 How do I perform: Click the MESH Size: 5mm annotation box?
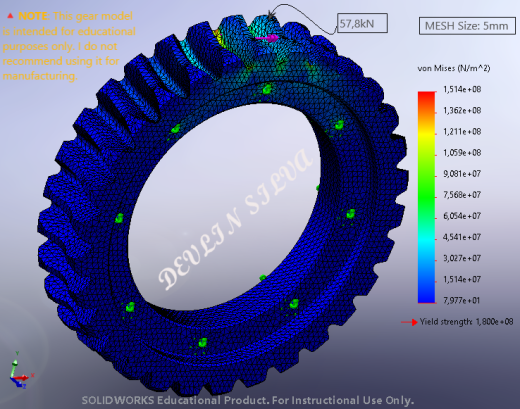click(x=467, y=26)
